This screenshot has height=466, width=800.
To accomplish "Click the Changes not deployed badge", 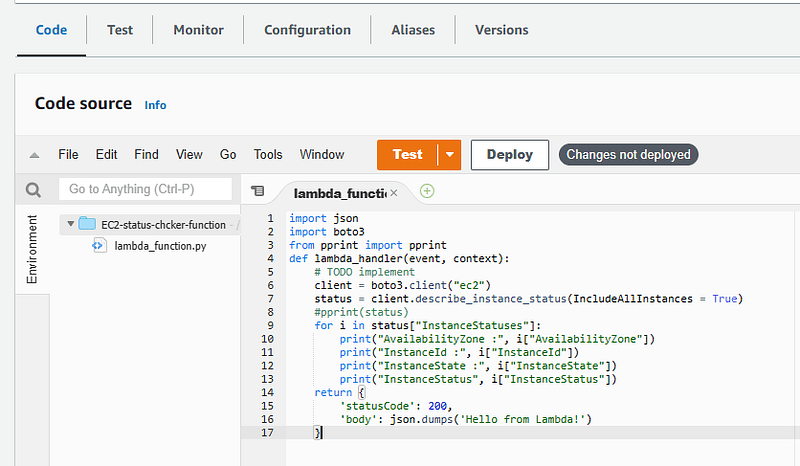I will tap(628, 155).
